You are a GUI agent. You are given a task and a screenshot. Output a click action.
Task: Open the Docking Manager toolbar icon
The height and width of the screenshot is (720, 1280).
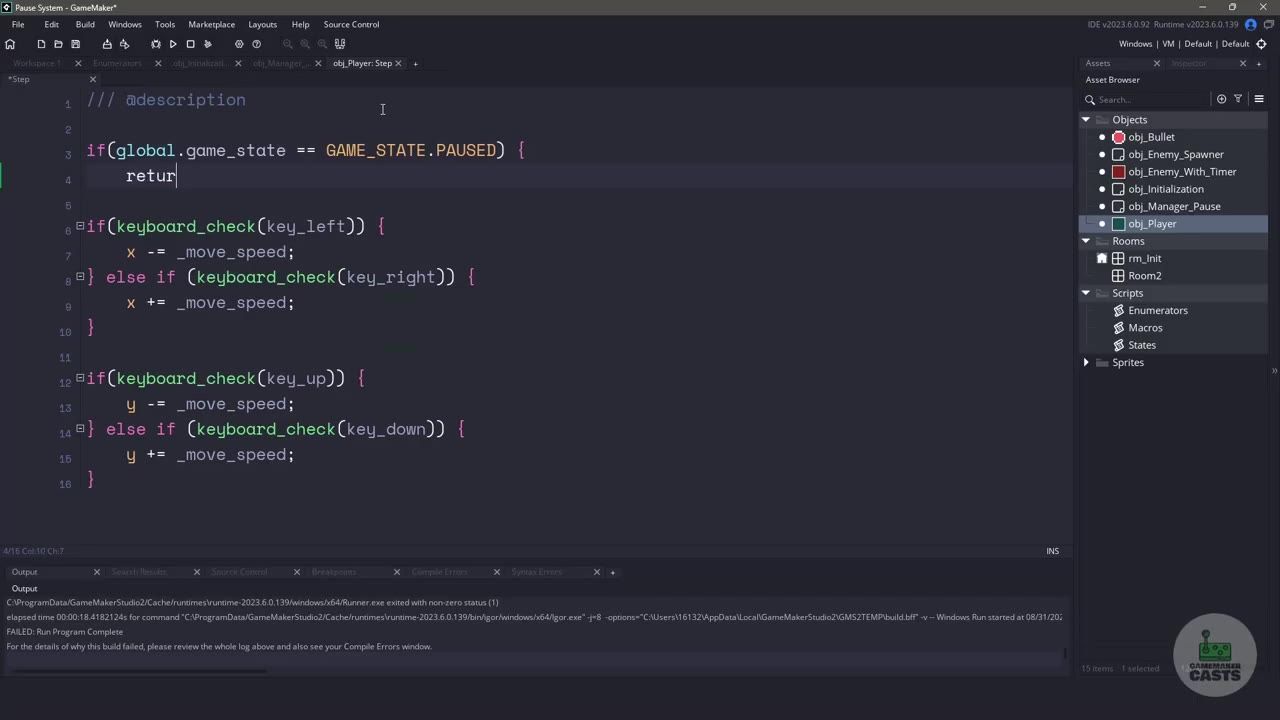pos(340,44)
